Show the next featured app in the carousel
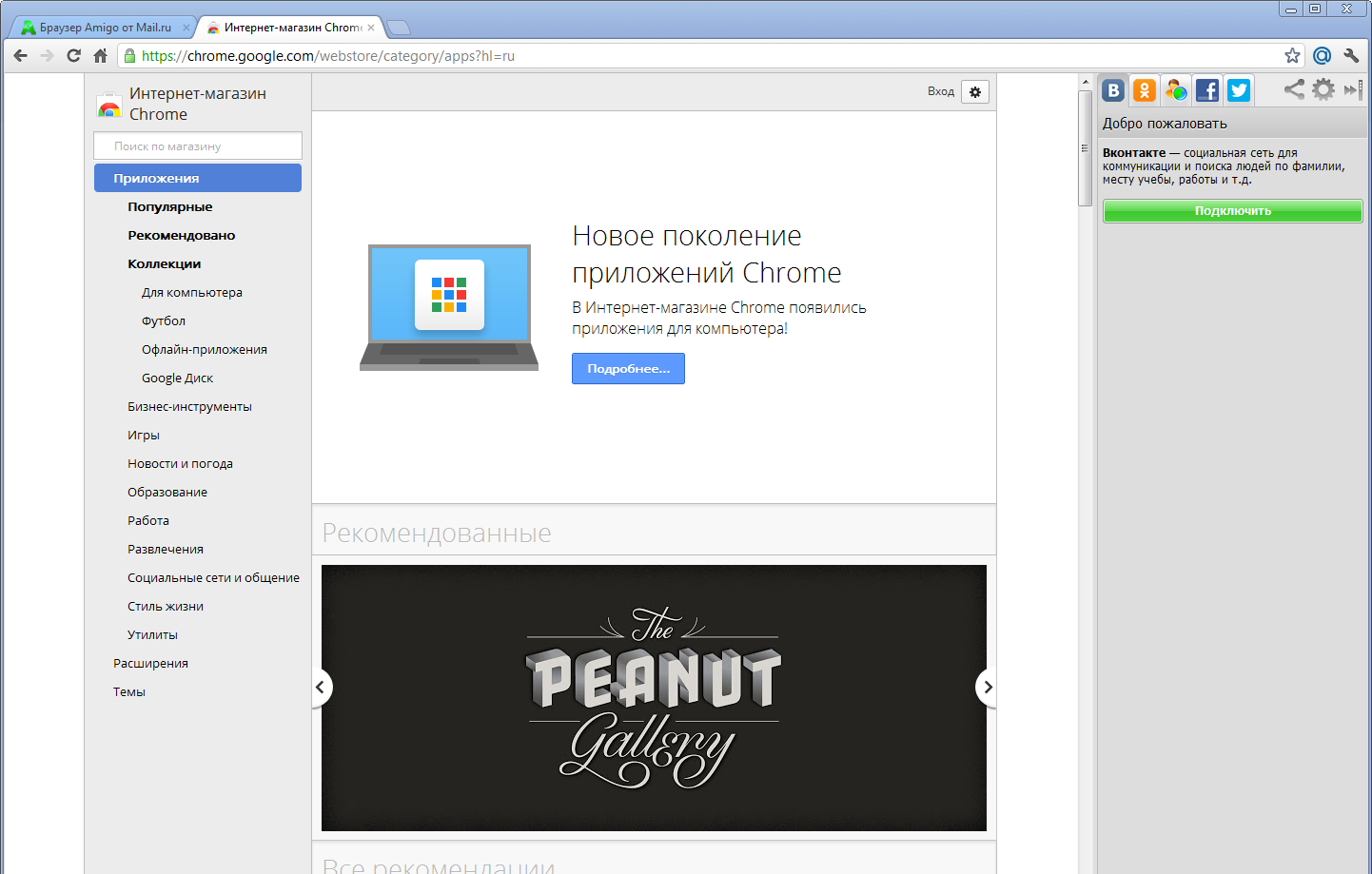1372x874 pixels. [988, 688]
